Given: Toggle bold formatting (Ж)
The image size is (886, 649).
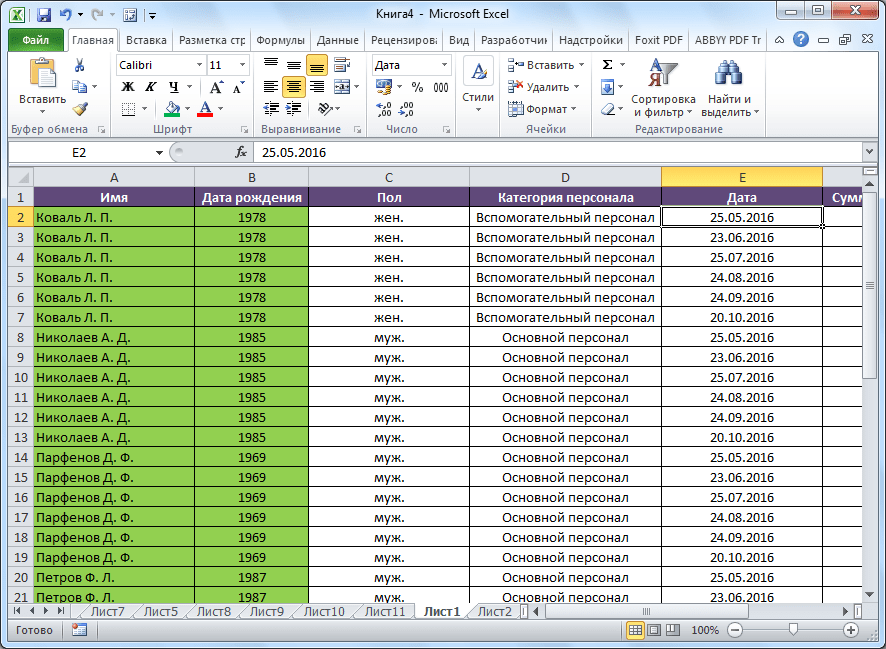Looking at the screenshot, I should point(128,87).
